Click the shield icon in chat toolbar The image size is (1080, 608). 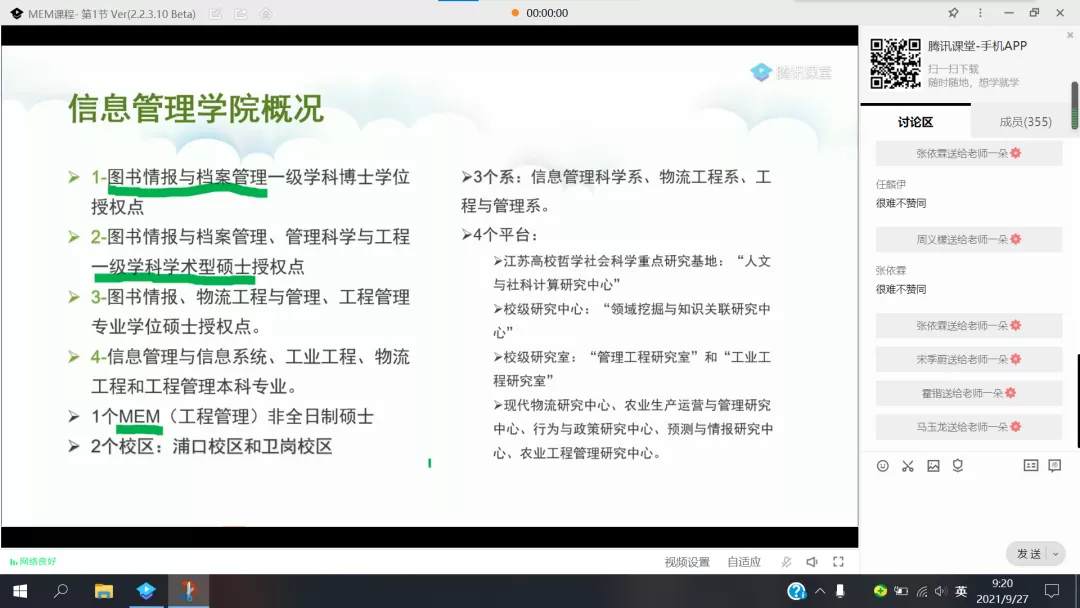(958, 466)
